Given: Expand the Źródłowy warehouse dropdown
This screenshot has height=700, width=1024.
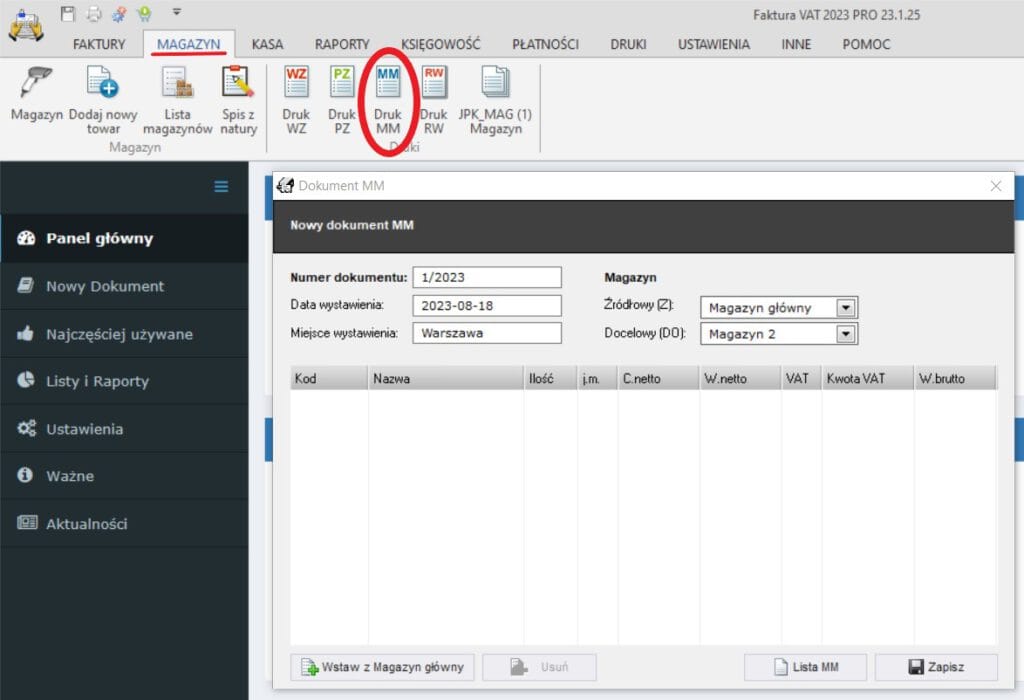Looking at the screenshot, I should (x=845, y=308).
